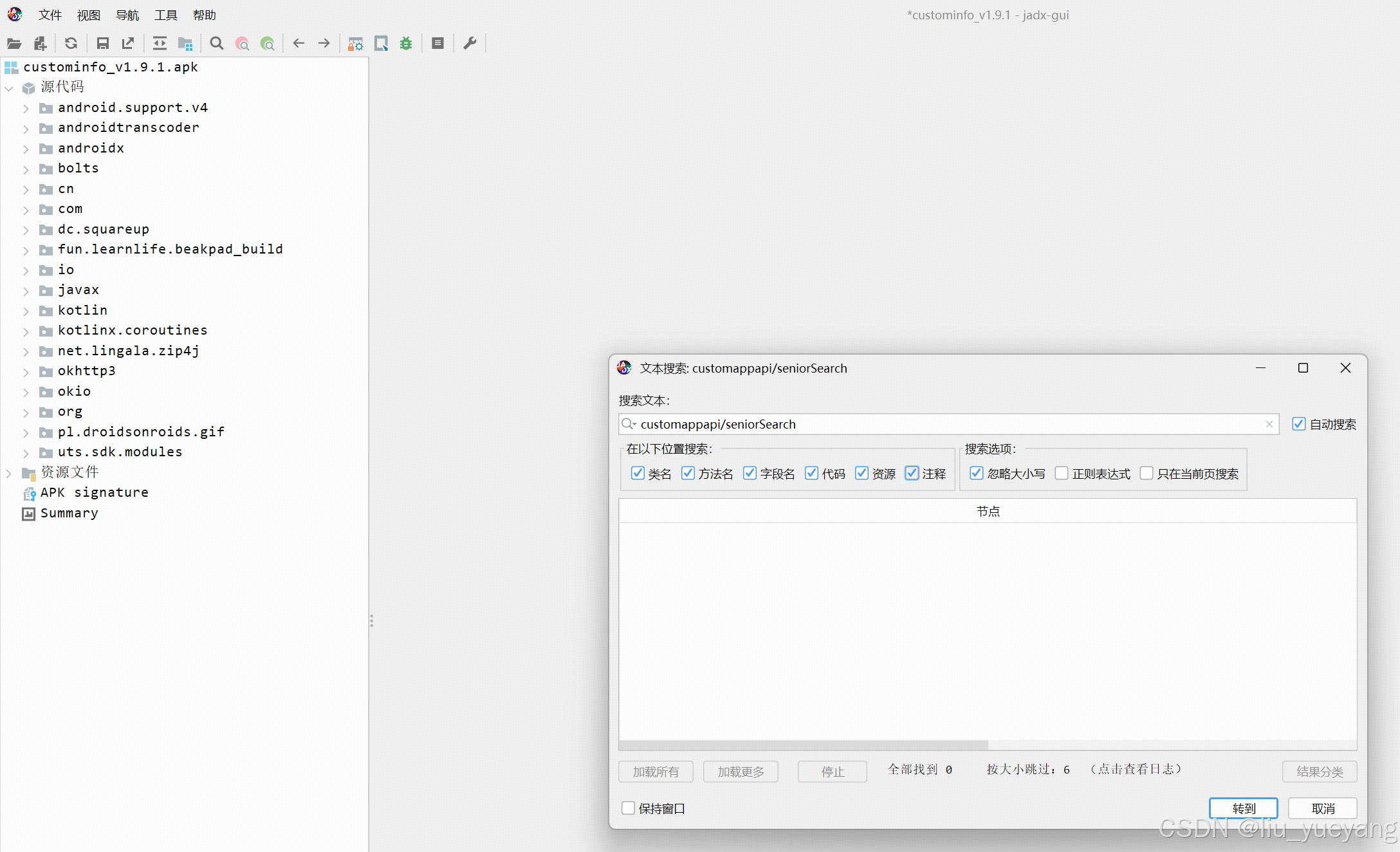Image resolution: width=1400 pixels, height=852 pixels.
Task: Expand the fun.learnlife.beakpad_build package
Action: tap(26, 250)
